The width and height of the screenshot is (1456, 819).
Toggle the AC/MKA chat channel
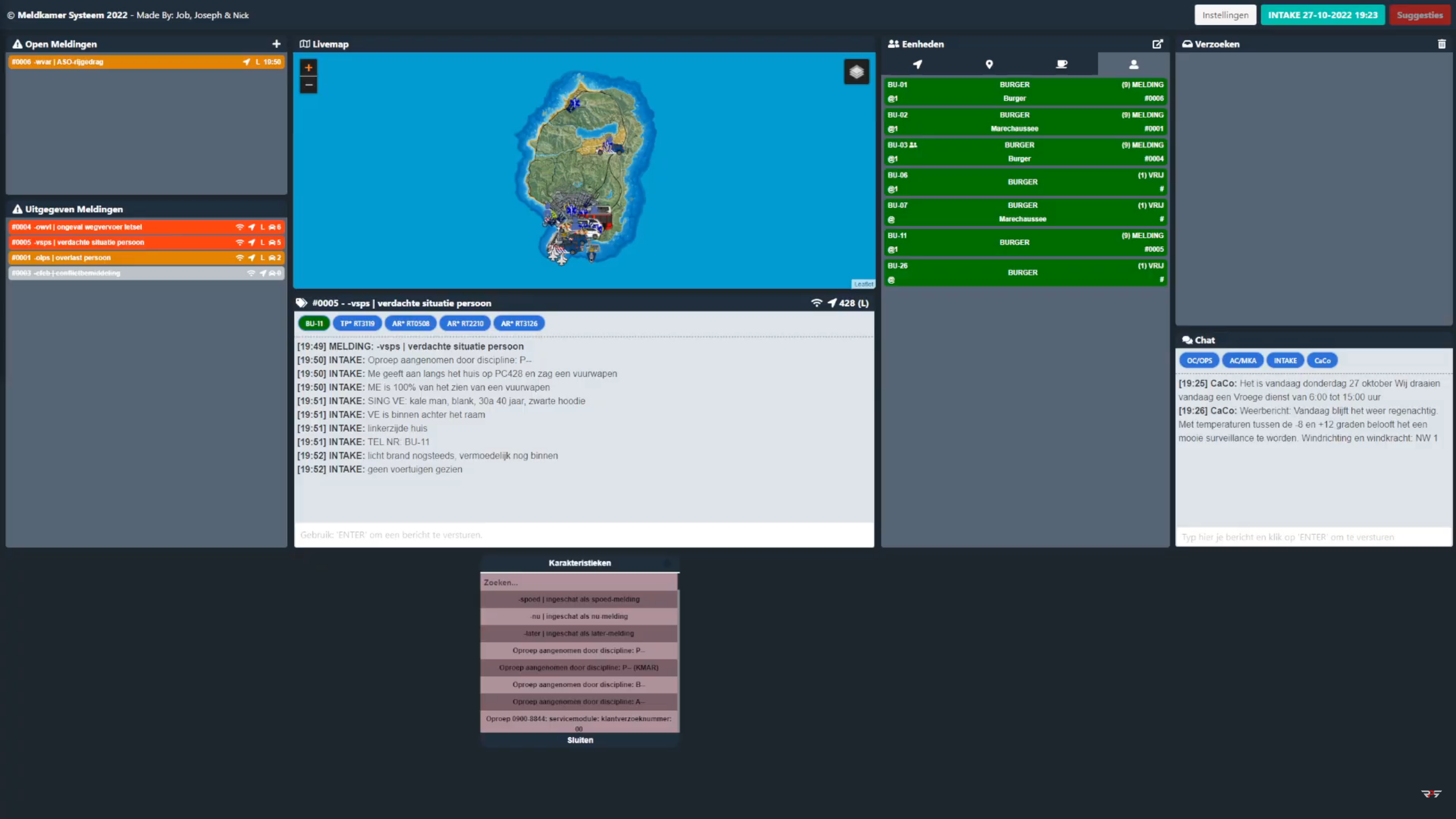pos(1243,361)
